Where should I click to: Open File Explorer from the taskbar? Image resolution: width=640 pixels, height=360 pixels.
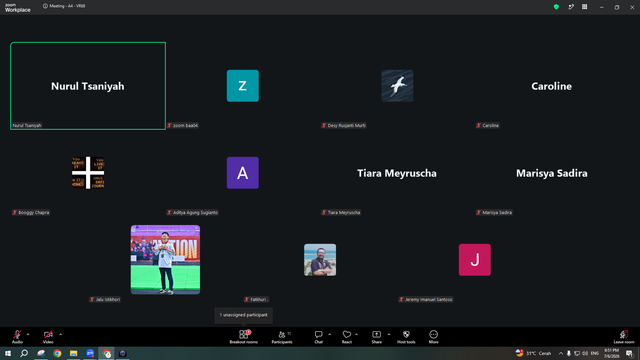[73, 353]
